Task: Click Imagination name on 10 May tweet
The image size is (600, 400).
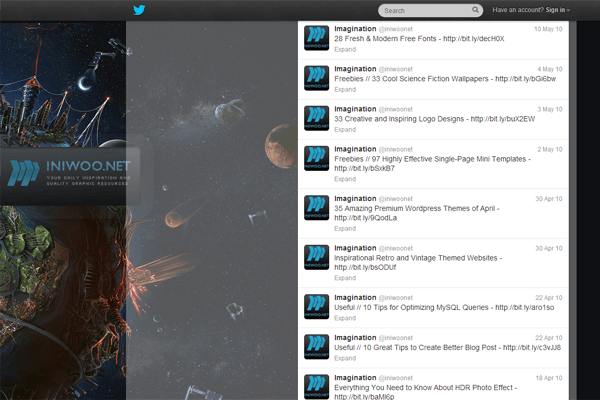Action: tap(355, 29)
